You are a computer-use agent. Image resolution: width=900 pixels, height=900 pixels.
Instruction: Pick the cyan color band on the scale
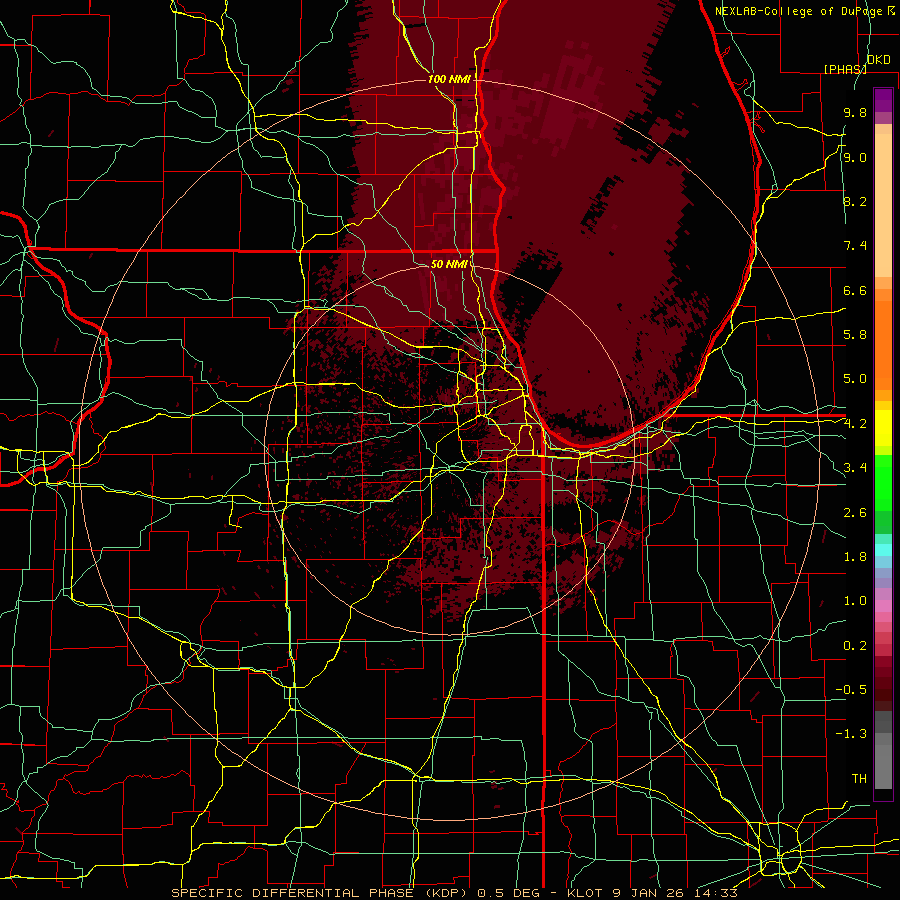(x=883, y=550)
